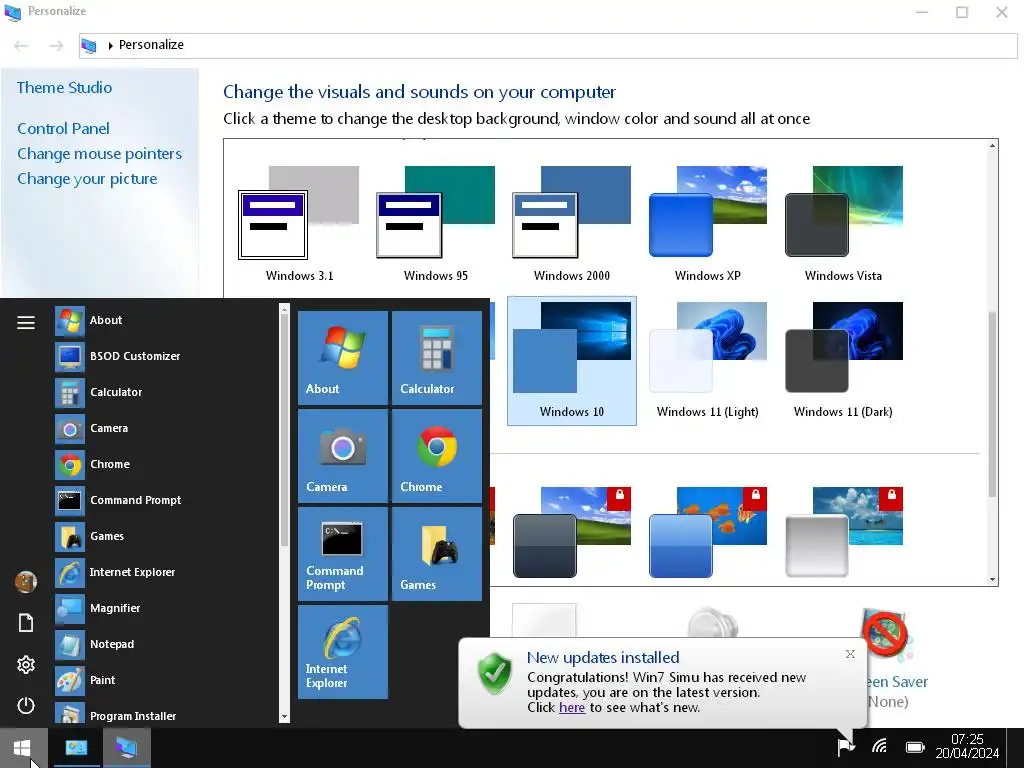Expand the start menu hamburger button
The height and width of the screenshot is (768, 1024).
pyautogui.click(x=25, y=322)
